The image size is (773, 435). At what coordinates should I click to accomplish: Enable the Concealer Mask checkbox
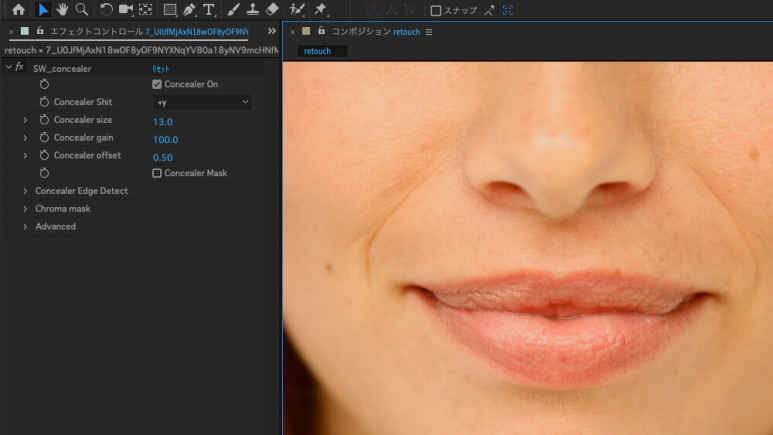(x=157, y=173)
